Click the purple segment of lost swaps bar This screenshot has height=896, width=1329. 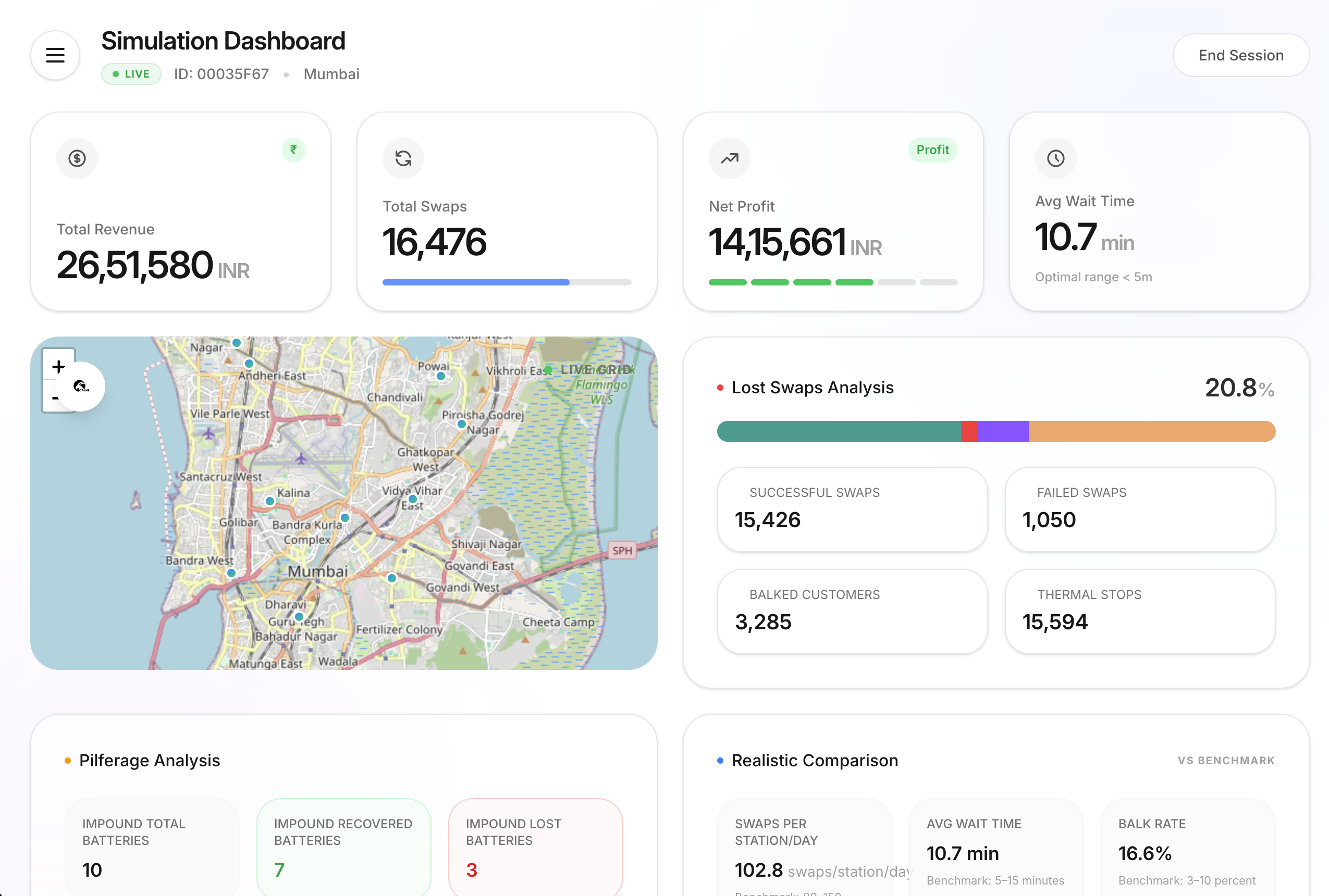[x=1003, y=431]
